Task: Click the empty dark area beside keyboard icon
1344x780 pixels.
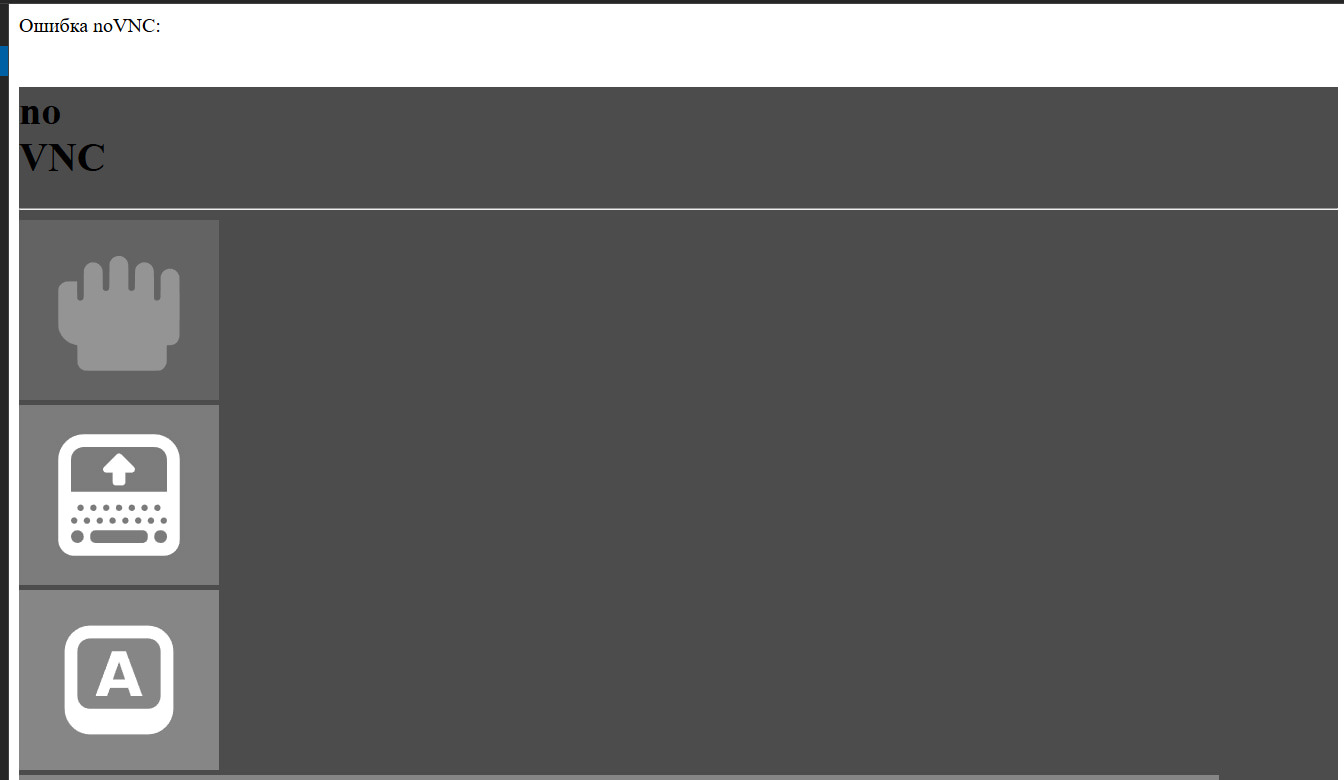Action: pos(778,495)
